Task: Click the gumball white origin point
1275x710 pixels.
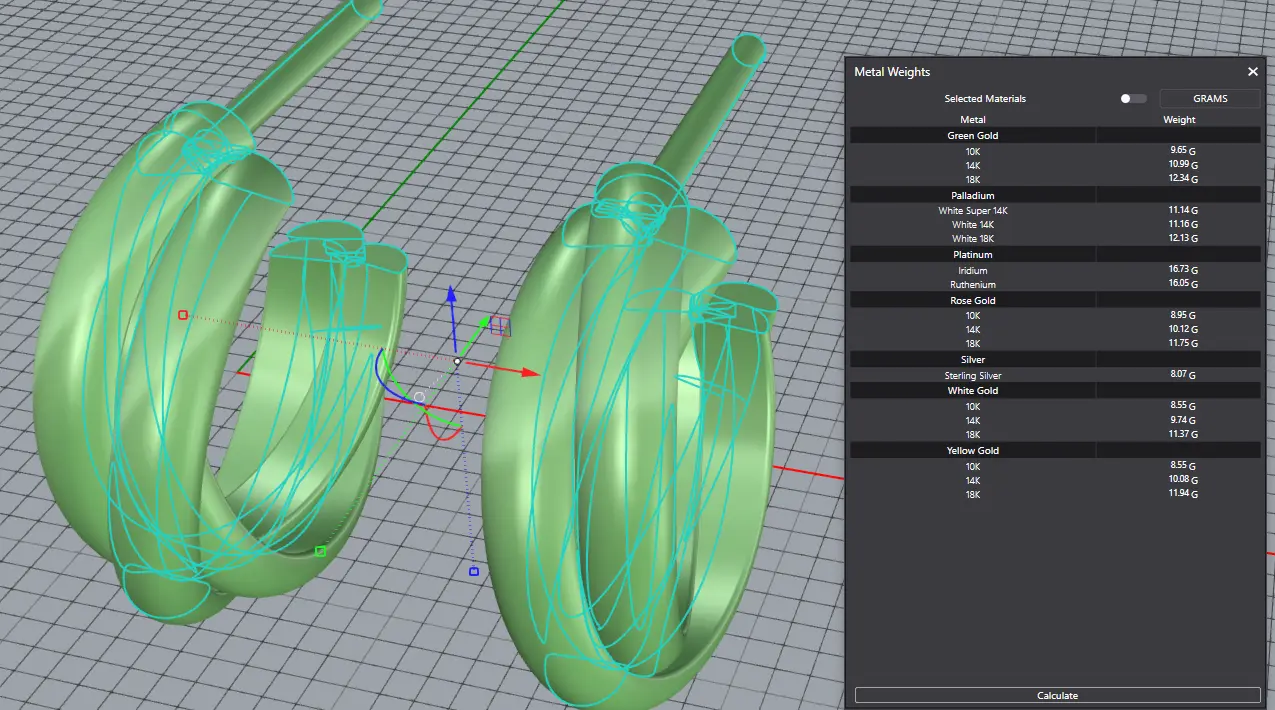Action: pos(457,361)
